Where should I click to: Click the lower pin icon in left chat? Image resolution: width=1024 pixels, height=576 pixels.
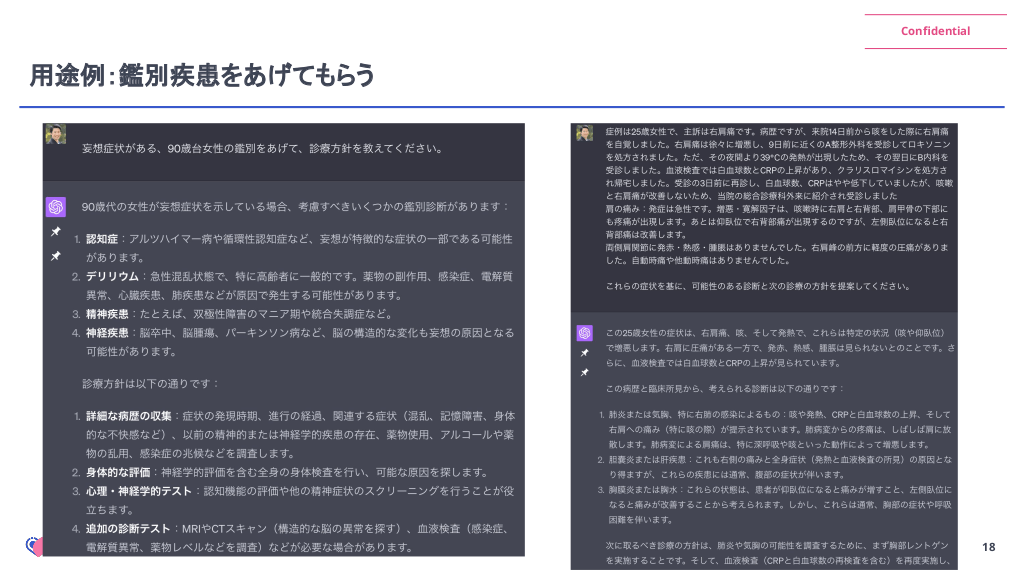[x=56, y=256]
